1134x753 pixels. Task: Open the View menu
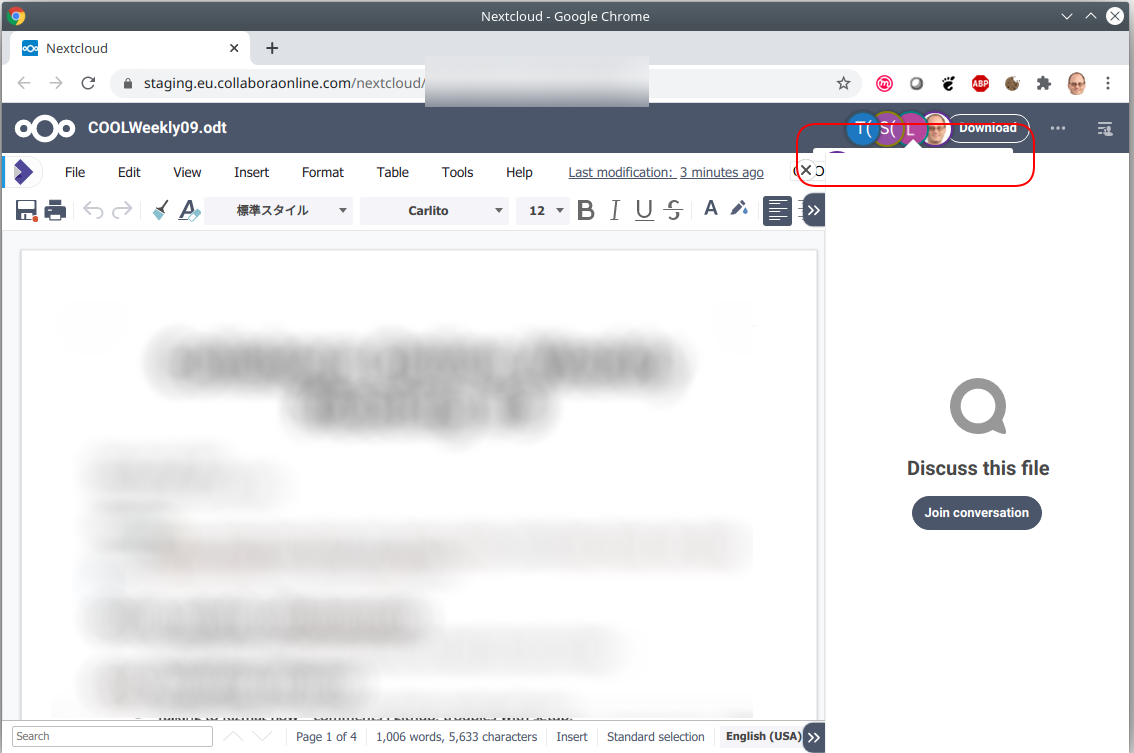coord(187,172)
